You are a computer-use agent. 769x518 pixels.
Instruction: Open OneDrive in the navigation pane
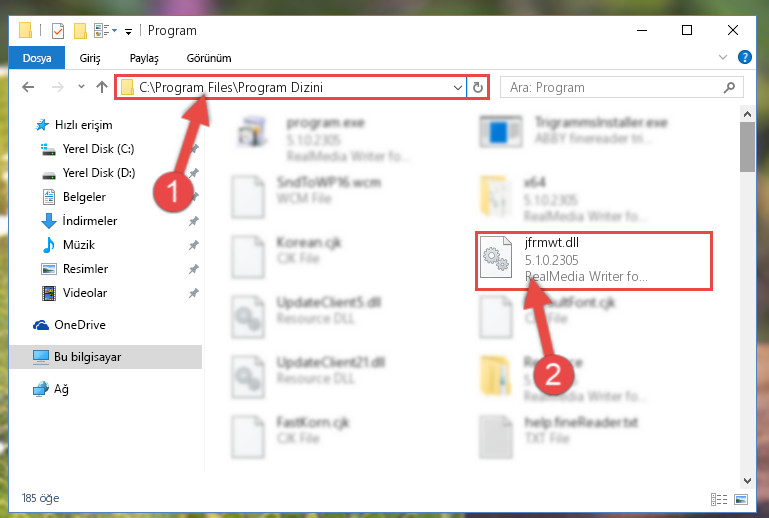tap(79, 325)
